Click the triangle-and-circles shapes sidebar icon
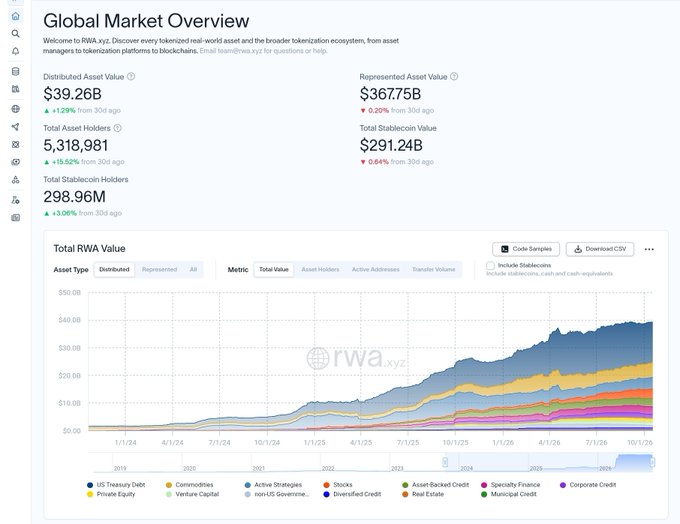The height and width of the screenshot is (524, 680). point(16,180)
